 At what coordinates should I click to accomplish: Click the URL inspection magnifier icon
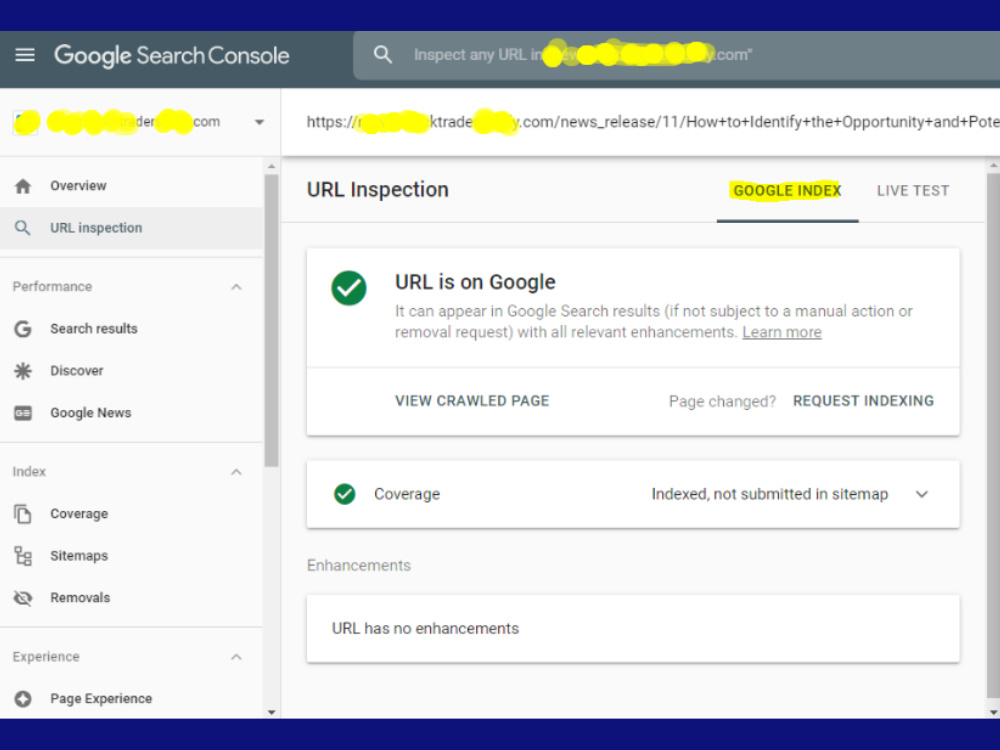(22, 228)
